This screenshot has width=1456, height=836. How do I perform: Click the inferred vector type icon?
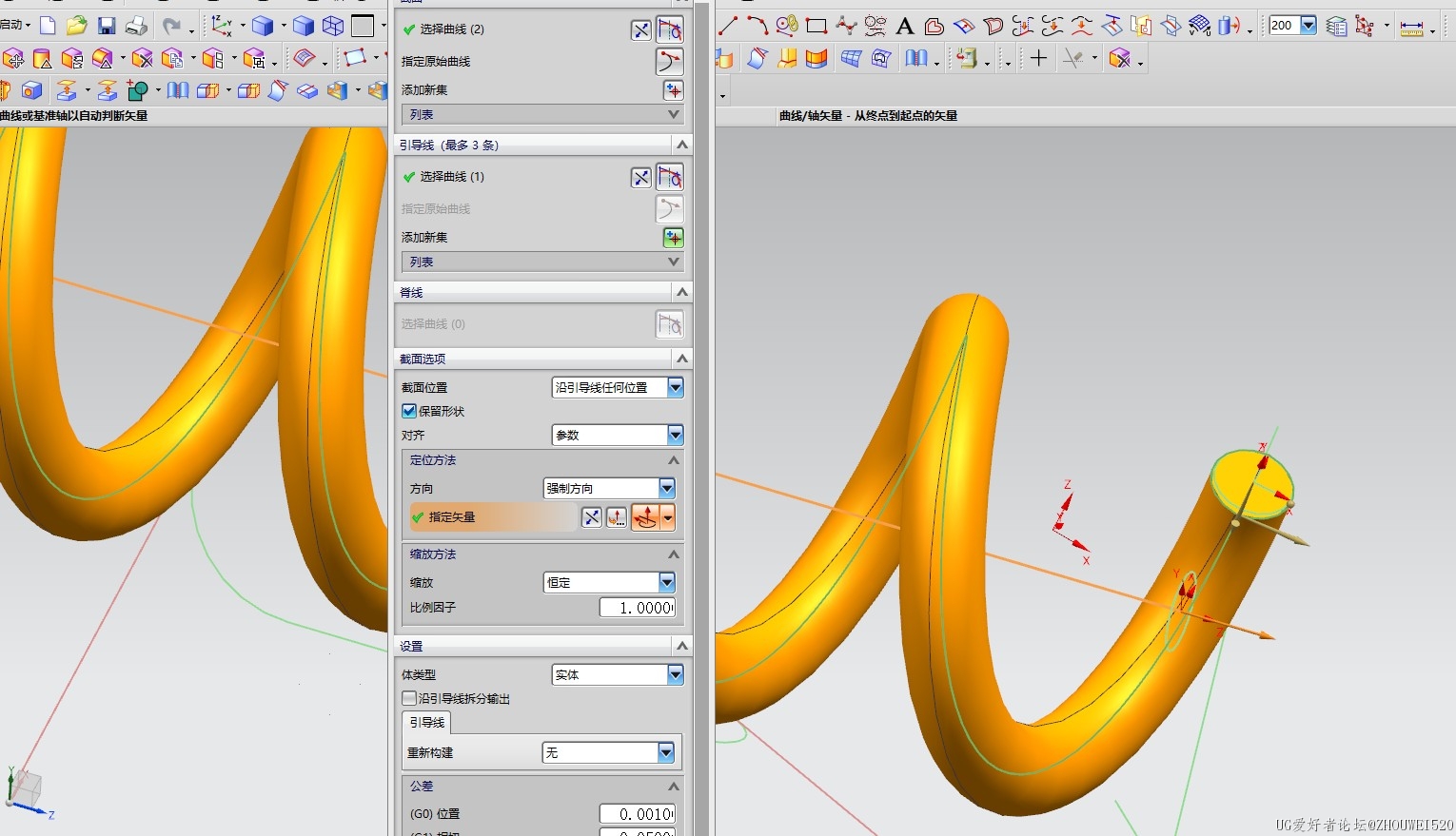pos(645,517)
